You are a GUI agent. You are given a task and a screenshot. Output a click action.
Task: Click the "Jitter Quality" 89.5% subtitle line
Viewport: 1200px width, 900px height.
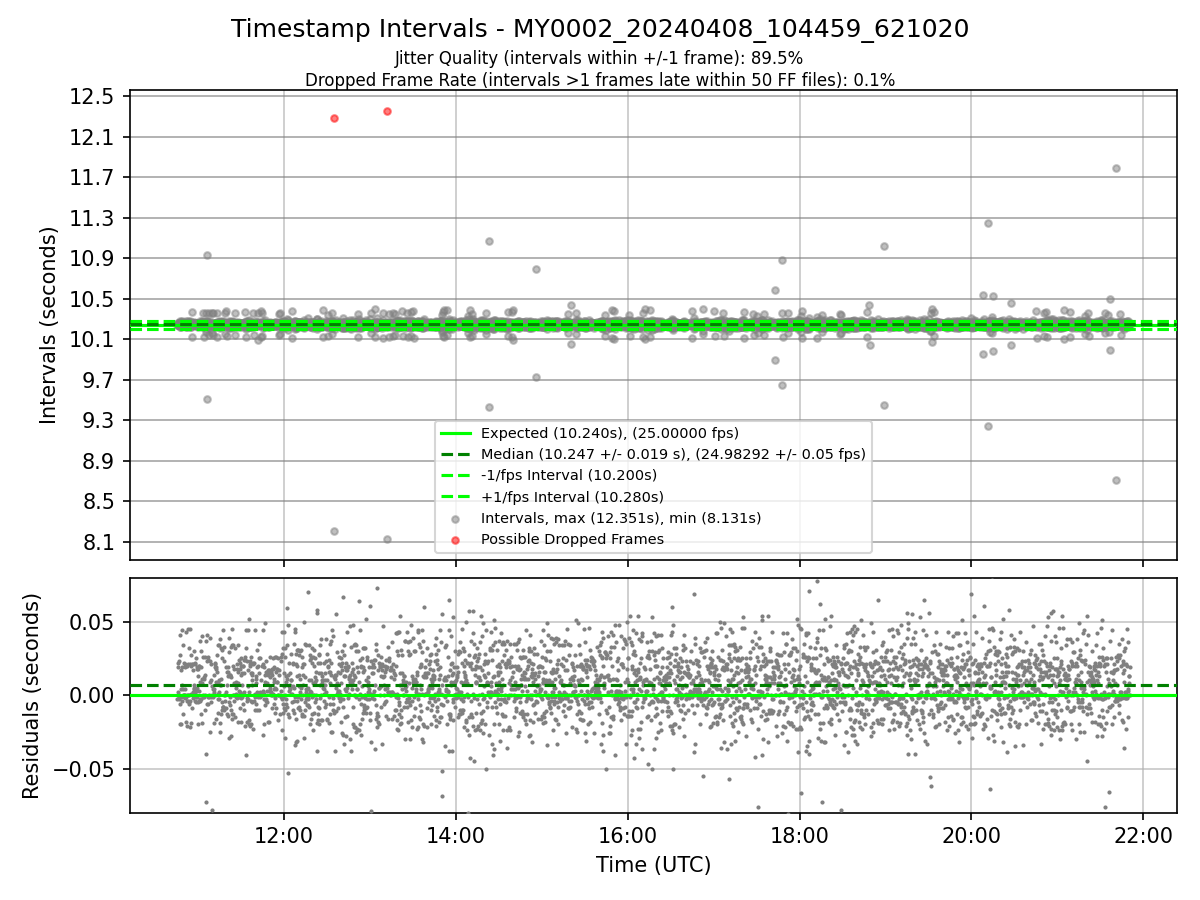[599, 58]
